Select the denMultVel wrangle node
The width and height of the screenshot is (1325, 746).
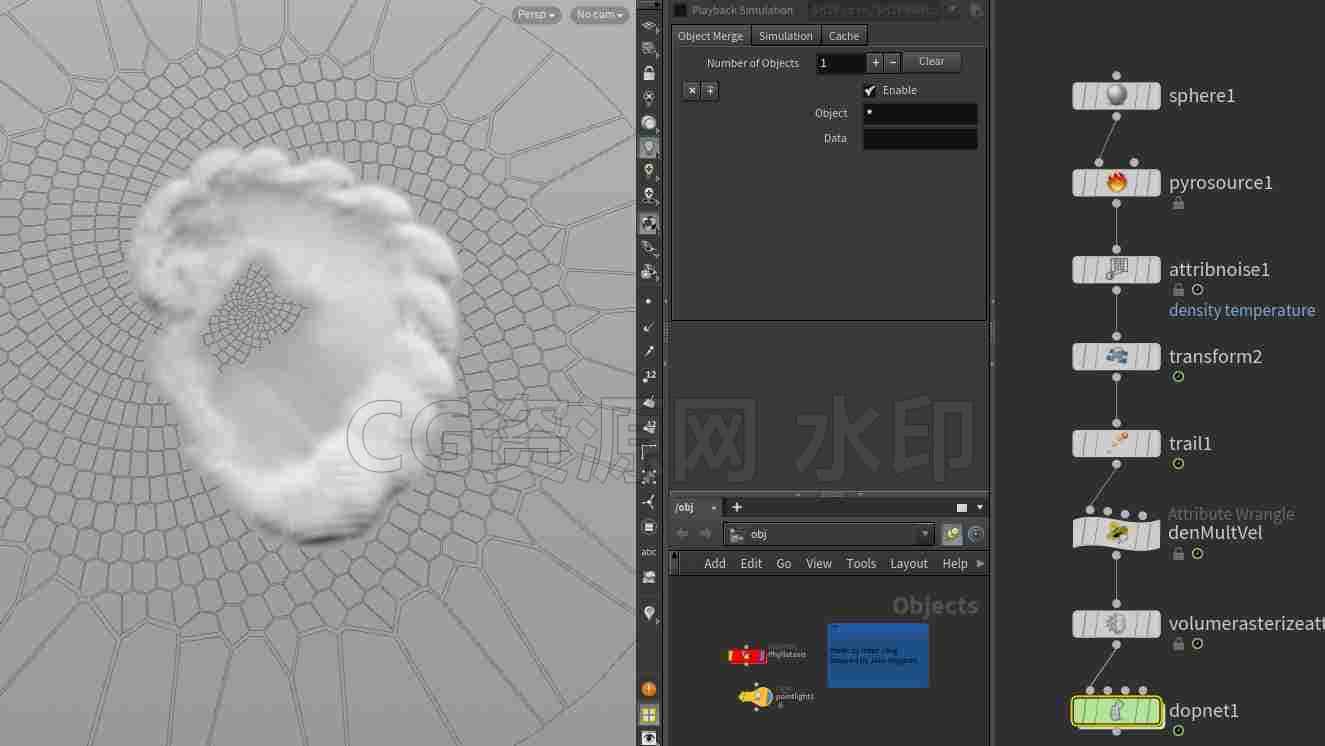(1116, 533)
